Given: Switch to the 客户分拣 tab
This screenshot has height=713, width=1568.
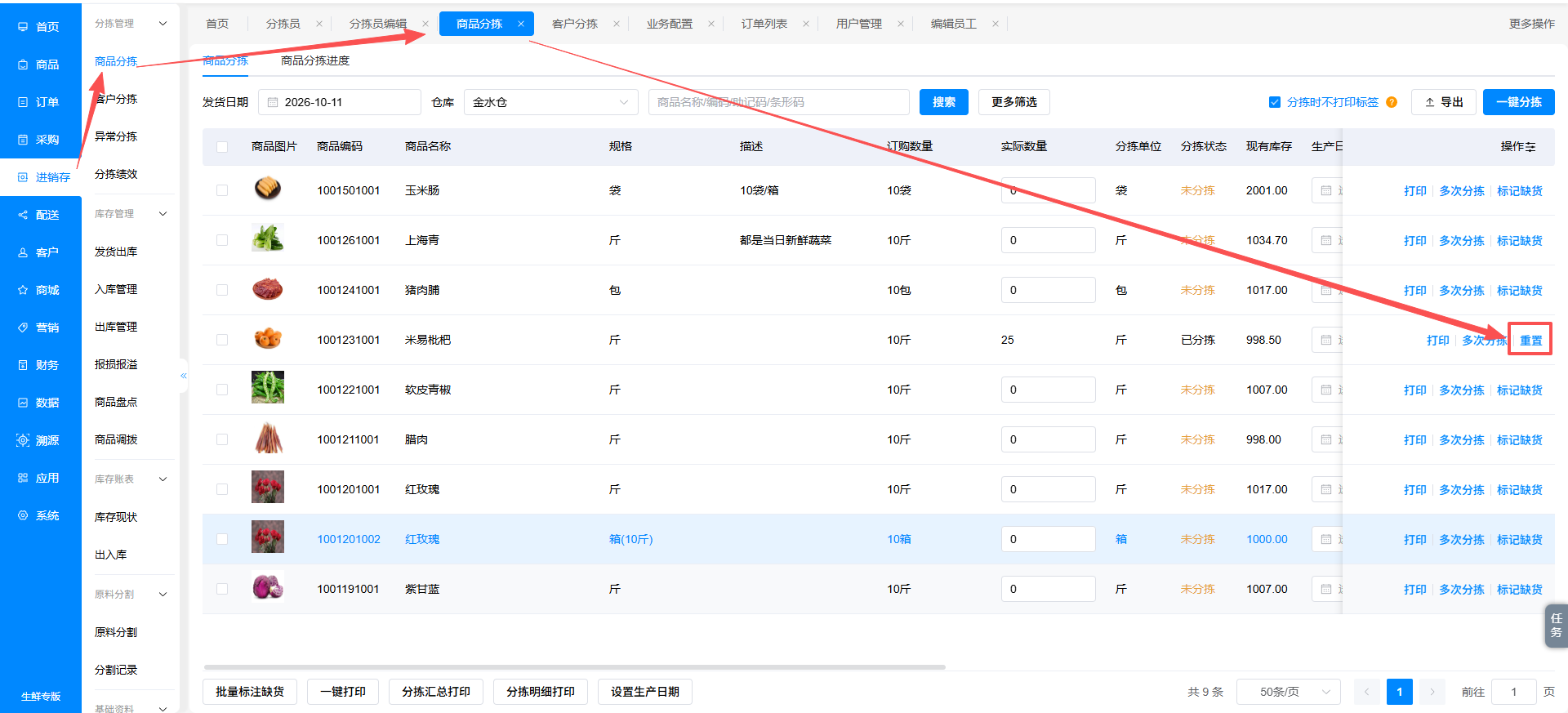Looking at the screenshot, I should pos(575,24).
